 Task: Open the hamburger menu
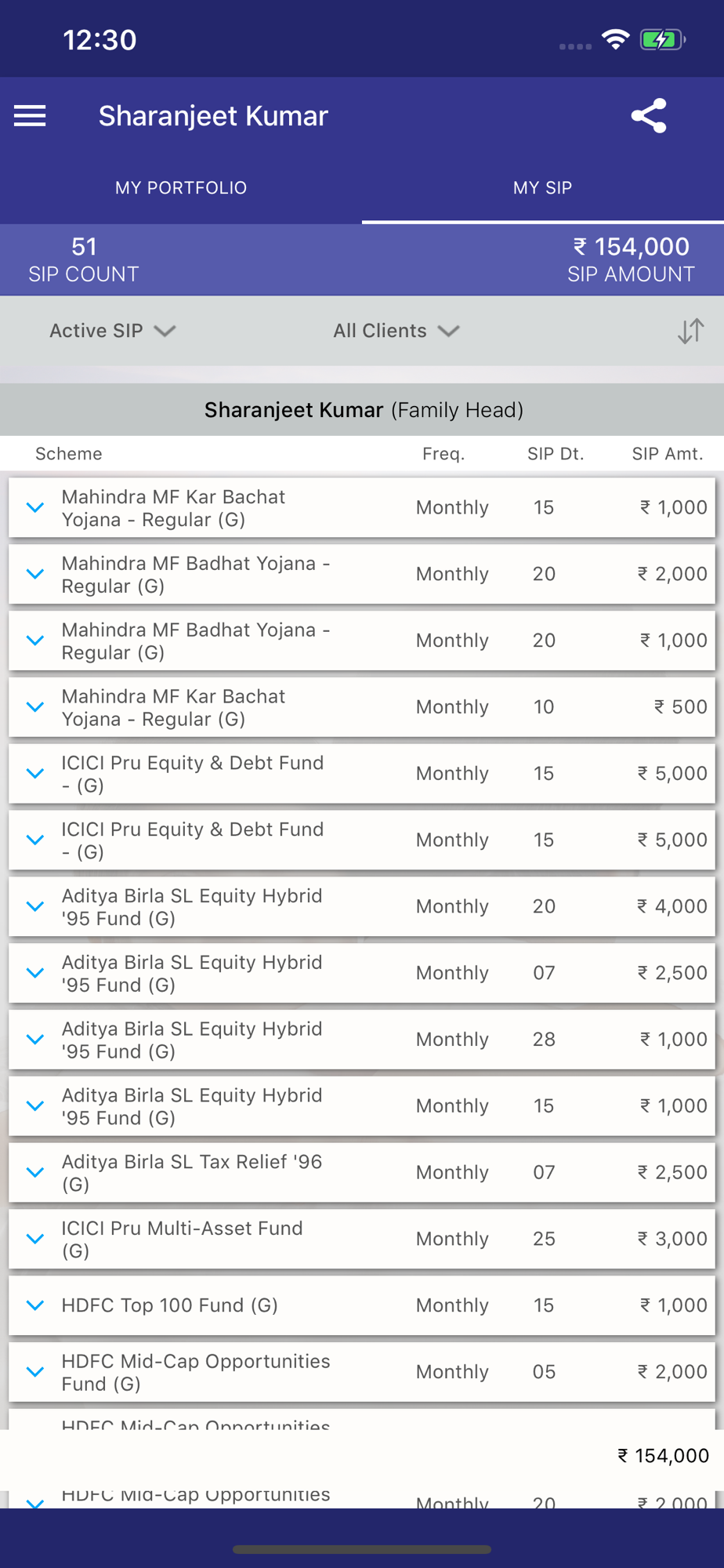[x=30, y=116]
